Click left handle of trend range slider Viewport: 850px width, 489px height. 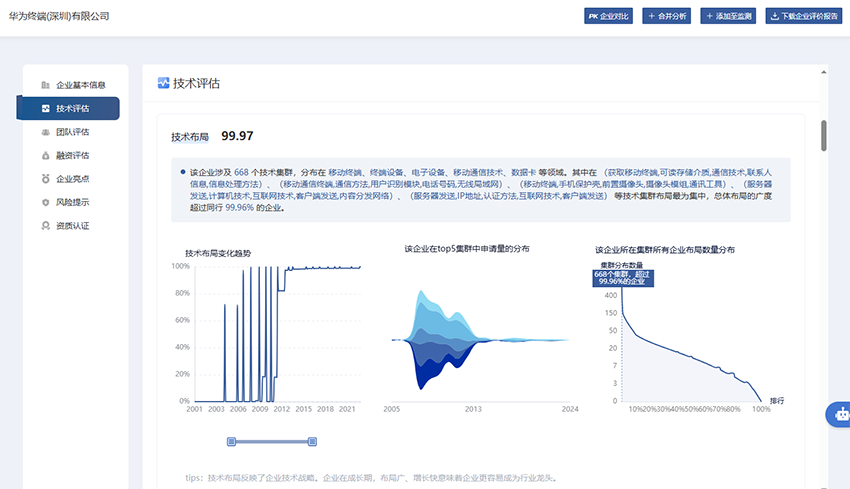point(231,441)
